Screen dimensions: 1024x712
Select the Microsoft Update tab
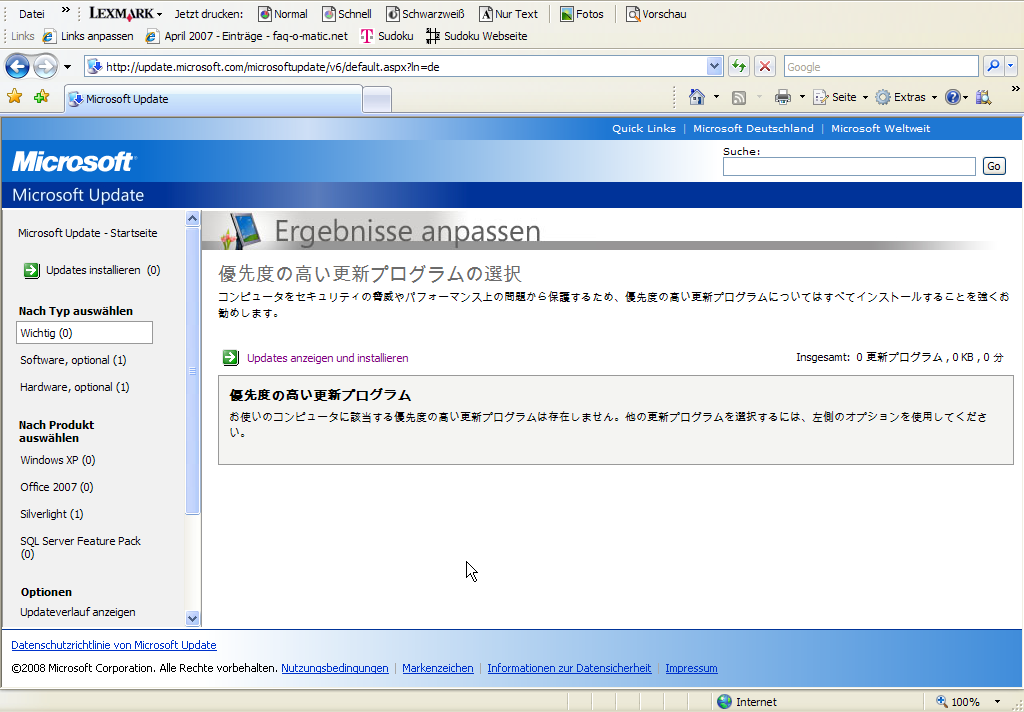pos(213,99)
